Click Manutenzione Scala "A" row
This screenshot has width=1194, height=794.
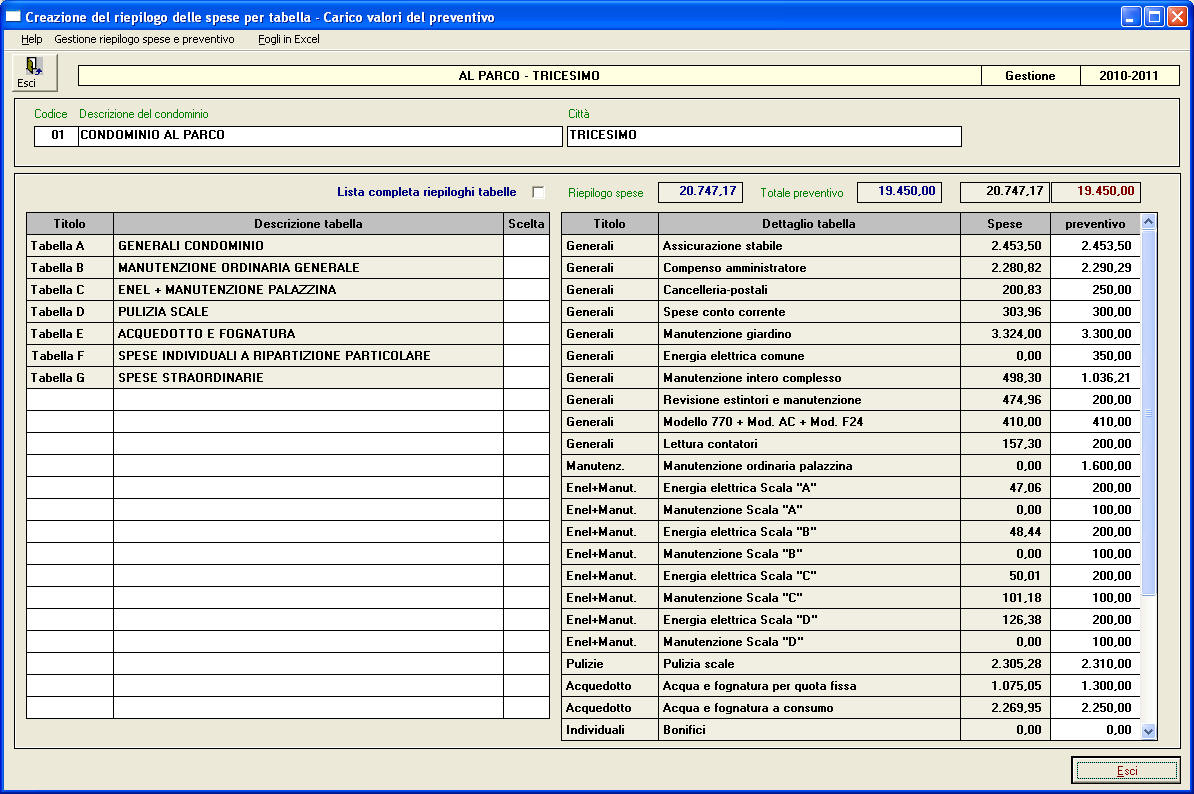coord(851,510)
